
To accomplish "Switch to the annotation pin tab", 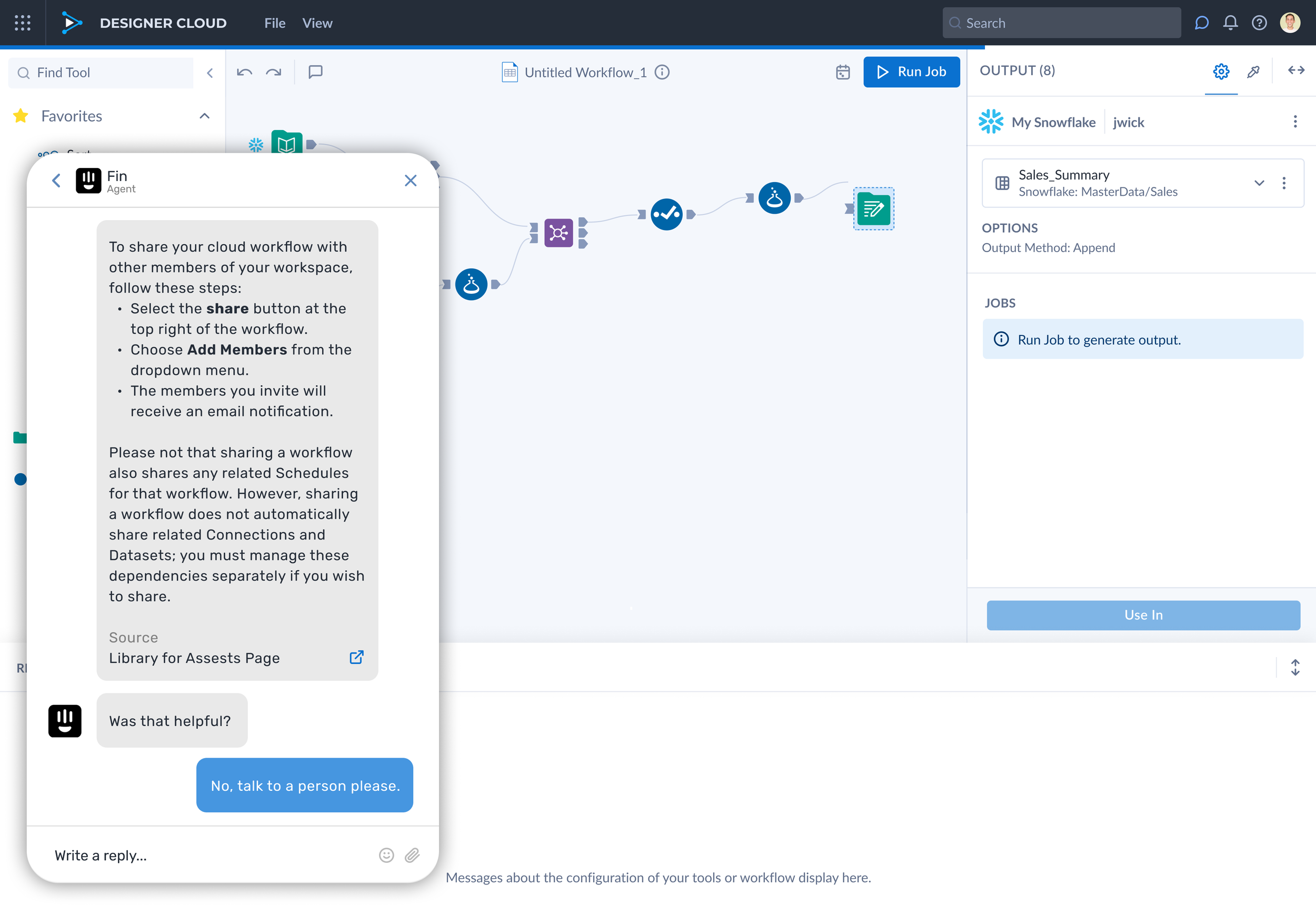I will 1253,72.
